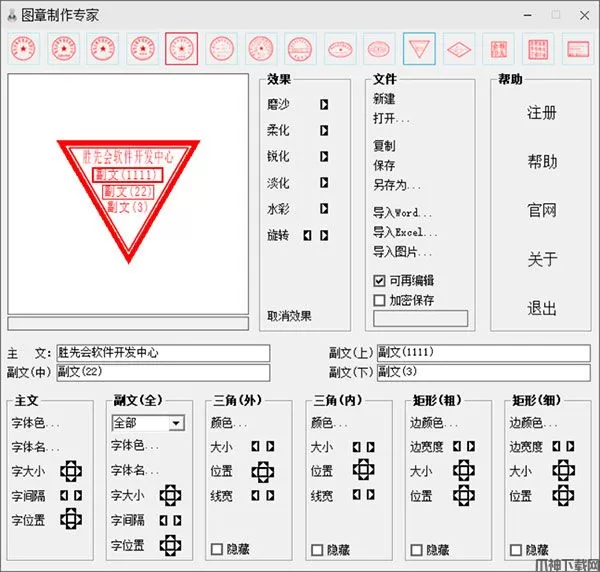Select the last rectangular stamp template
The image size is (600, 572).
pos(578,49)
